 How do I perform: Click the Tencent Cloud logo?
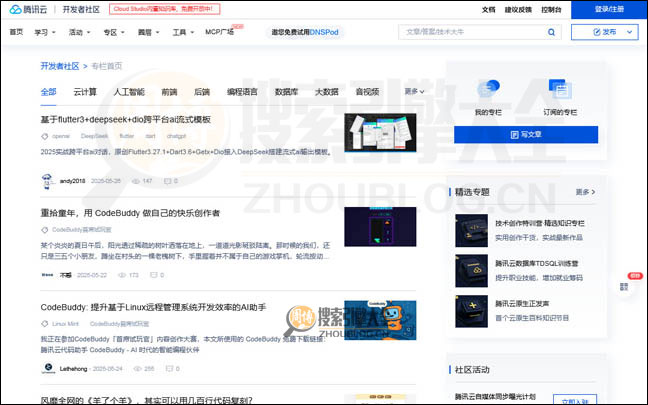pyautogui.click(x=28, y=9)
